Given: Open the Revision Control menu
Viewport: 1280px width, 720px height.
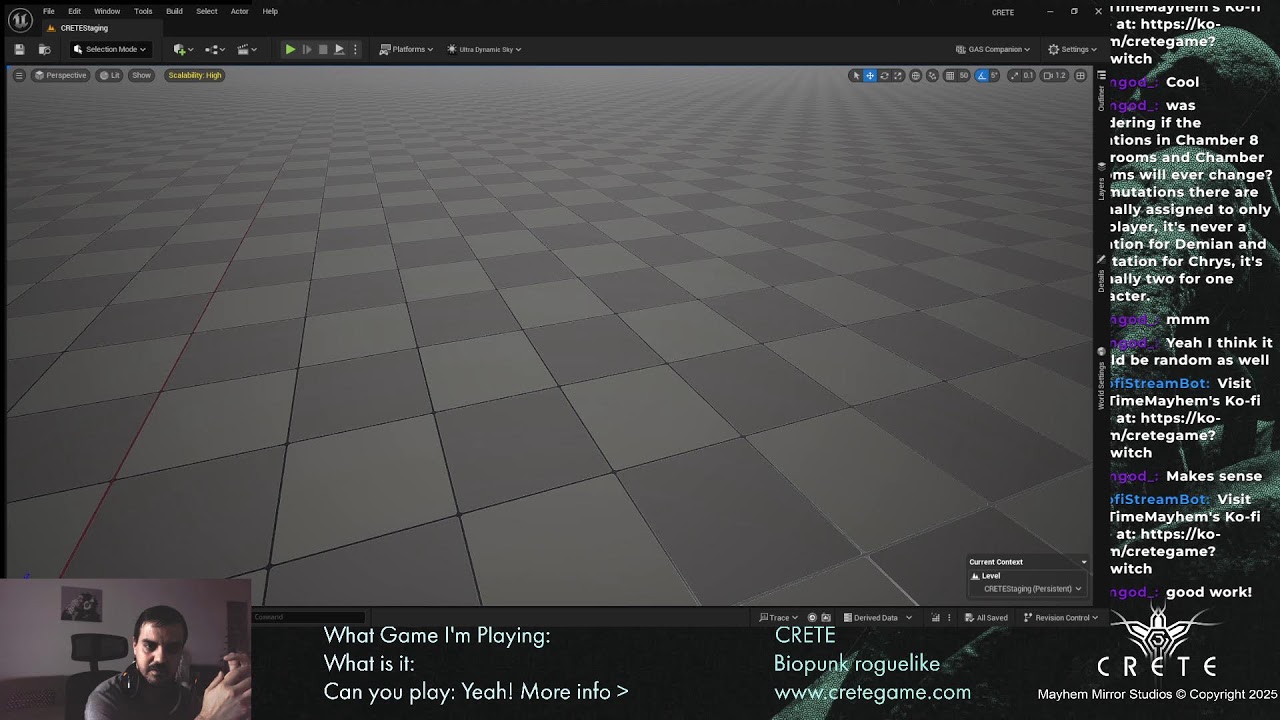Looking at the screenshot, I should click(1060, 617).
